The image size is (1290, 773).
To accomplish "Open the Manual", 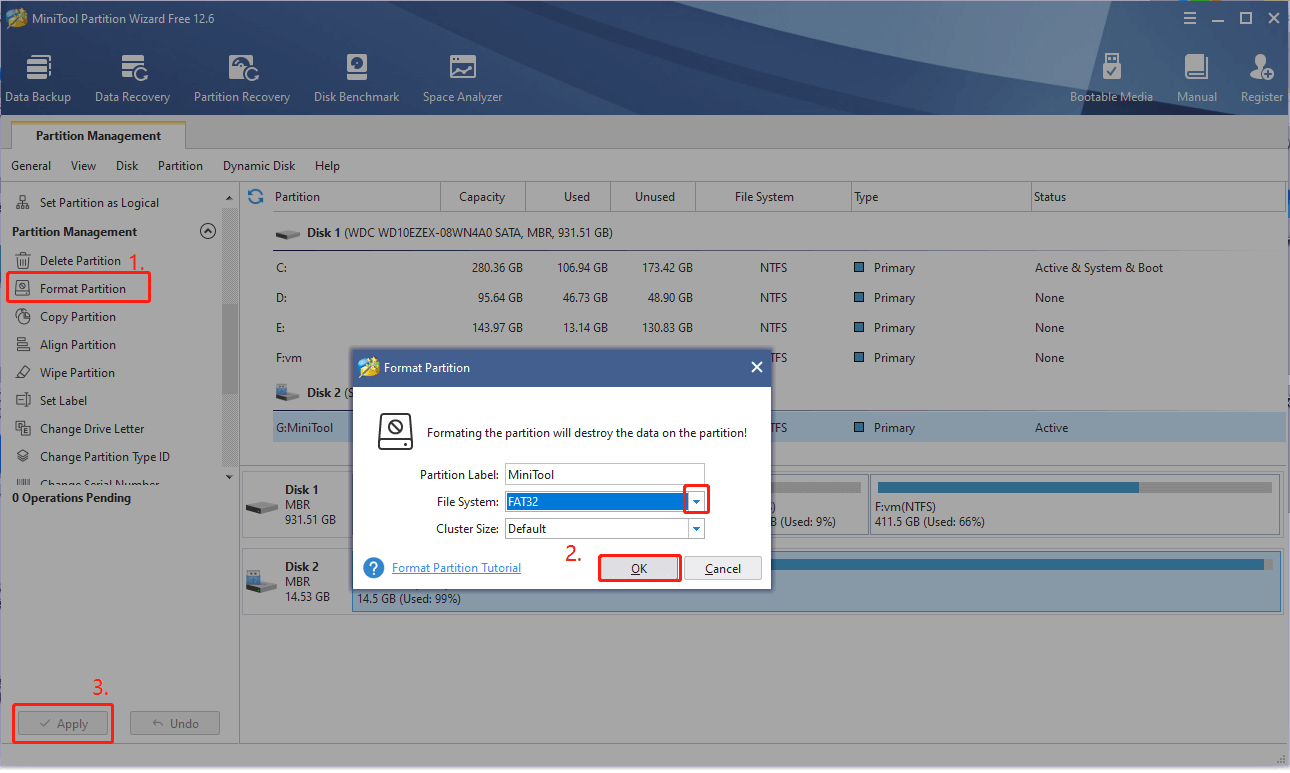I will (x=1196, y=78).
